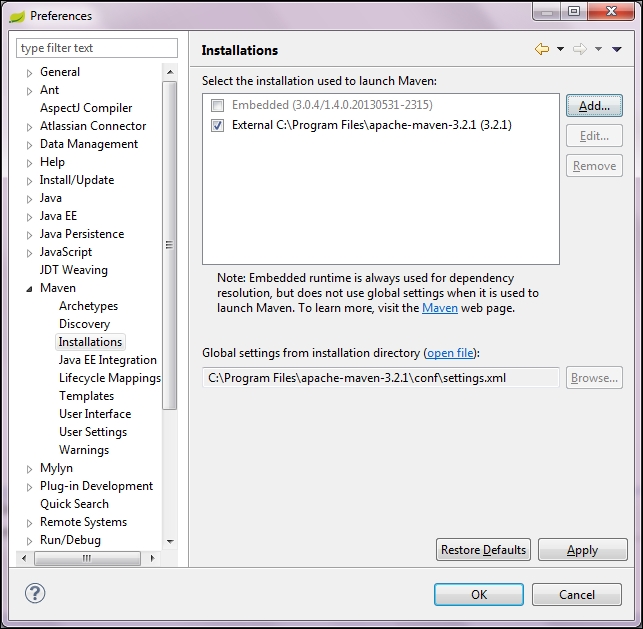Viewport: 643px width, 629px height.
Task: Click the vertical scrollbar thumb in tree
Action: coord(170,245)
